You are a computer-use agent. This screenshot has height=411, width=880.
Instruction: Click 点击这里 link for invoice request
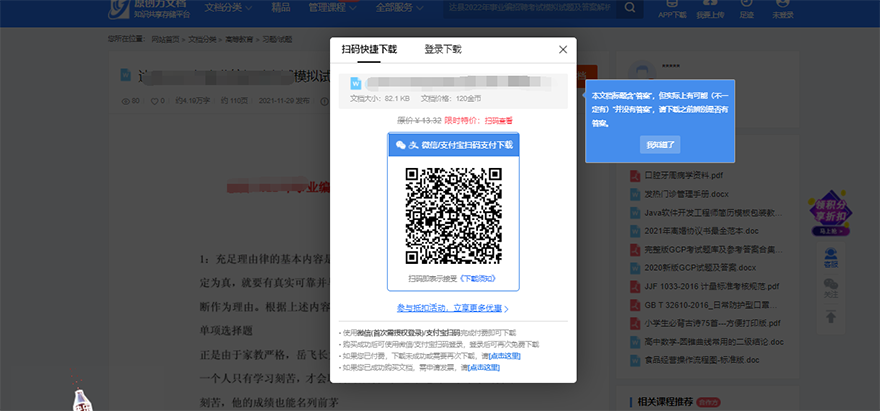click(x=484, y=368)
